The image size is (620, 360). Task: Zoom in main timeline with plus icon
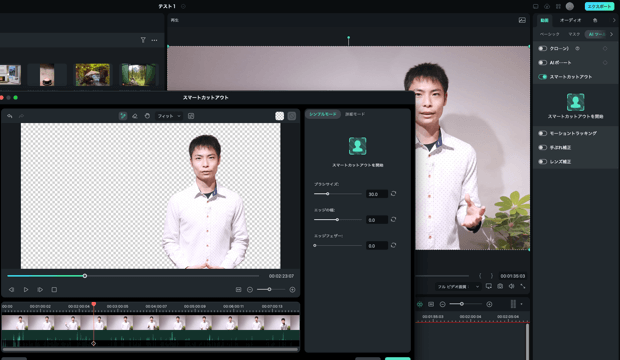click(489, 304)
